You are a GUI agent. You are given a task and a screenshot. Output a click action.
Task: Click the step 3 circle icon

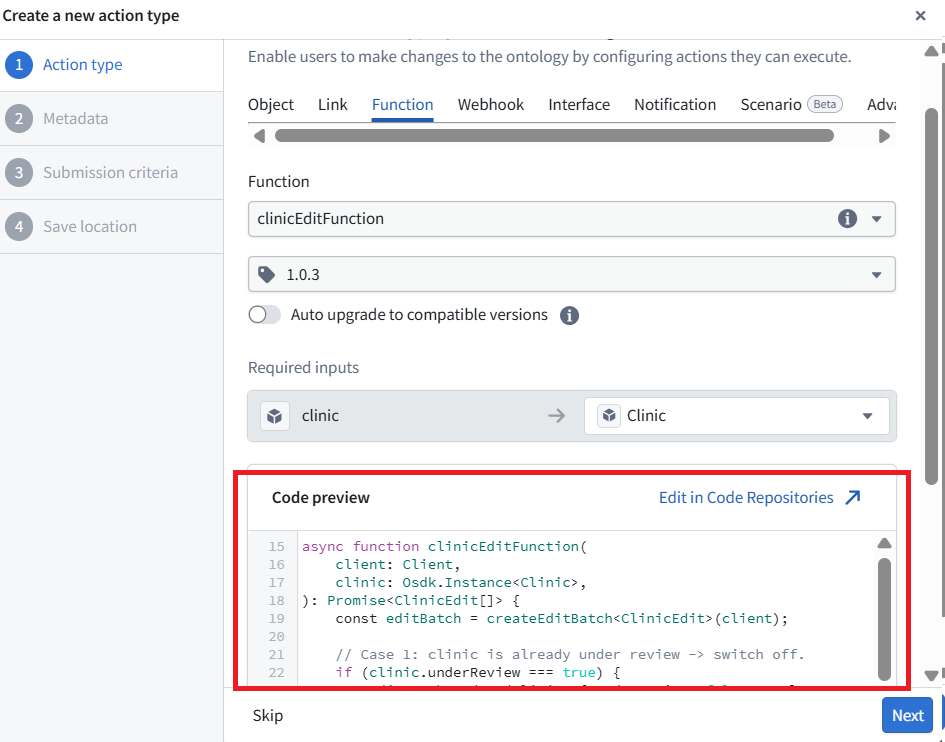pos(19,173)
